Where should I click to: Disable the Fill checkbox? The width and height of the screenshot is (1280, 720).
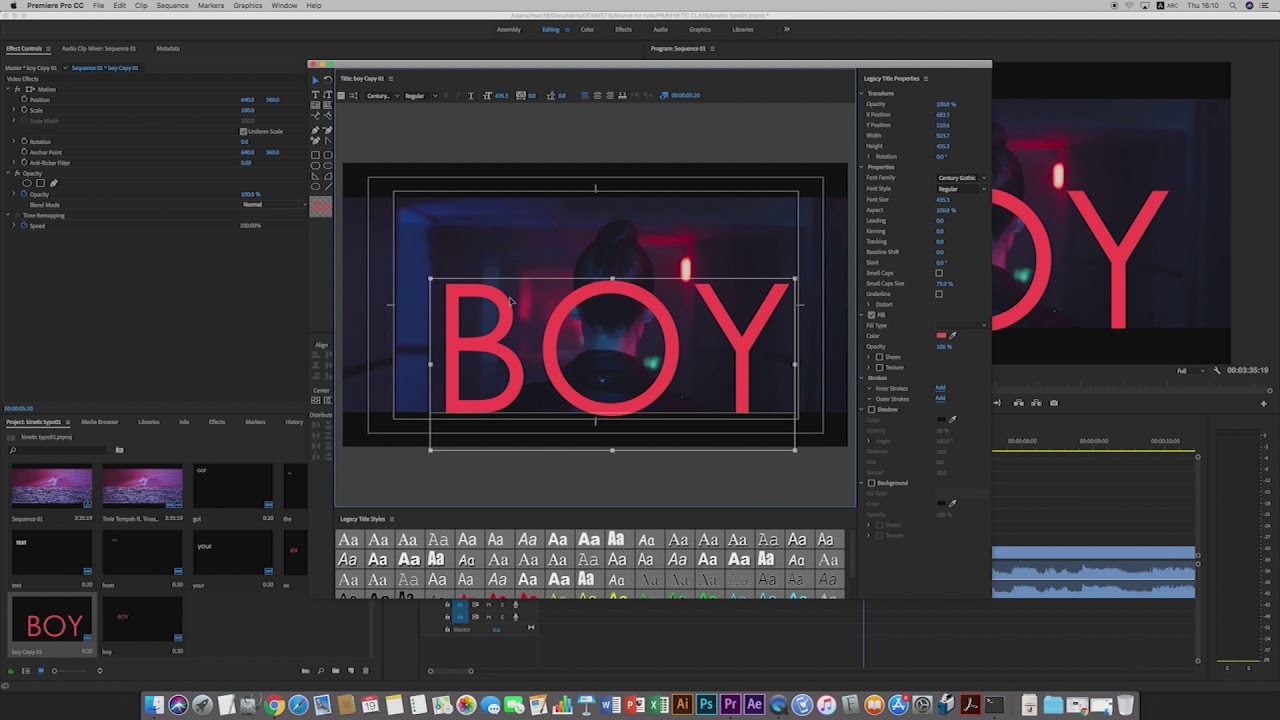(x=871, y=315)
